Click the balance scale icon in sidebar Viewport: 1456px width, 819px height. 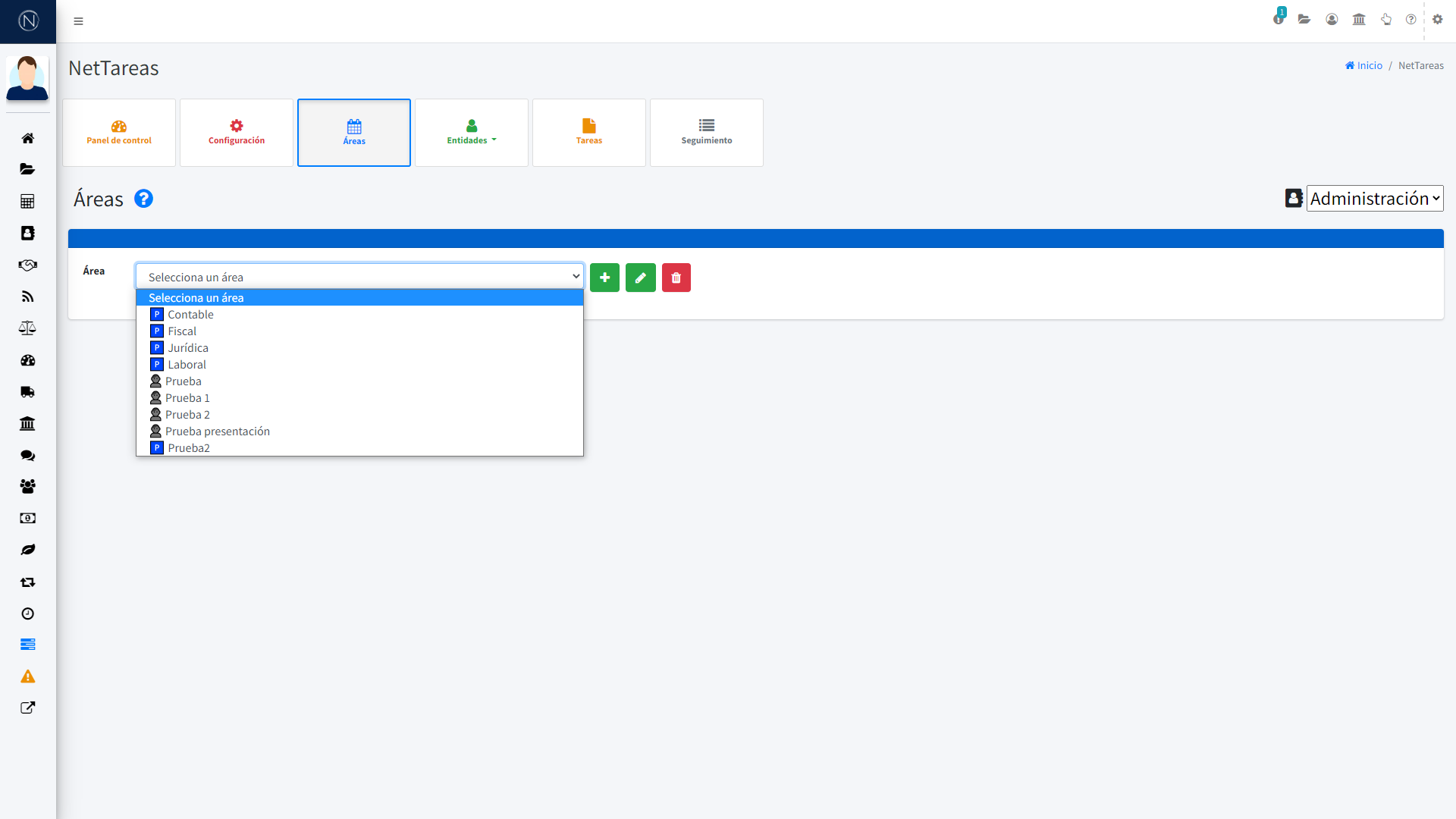pyautogui.click(x=27, y=328)
